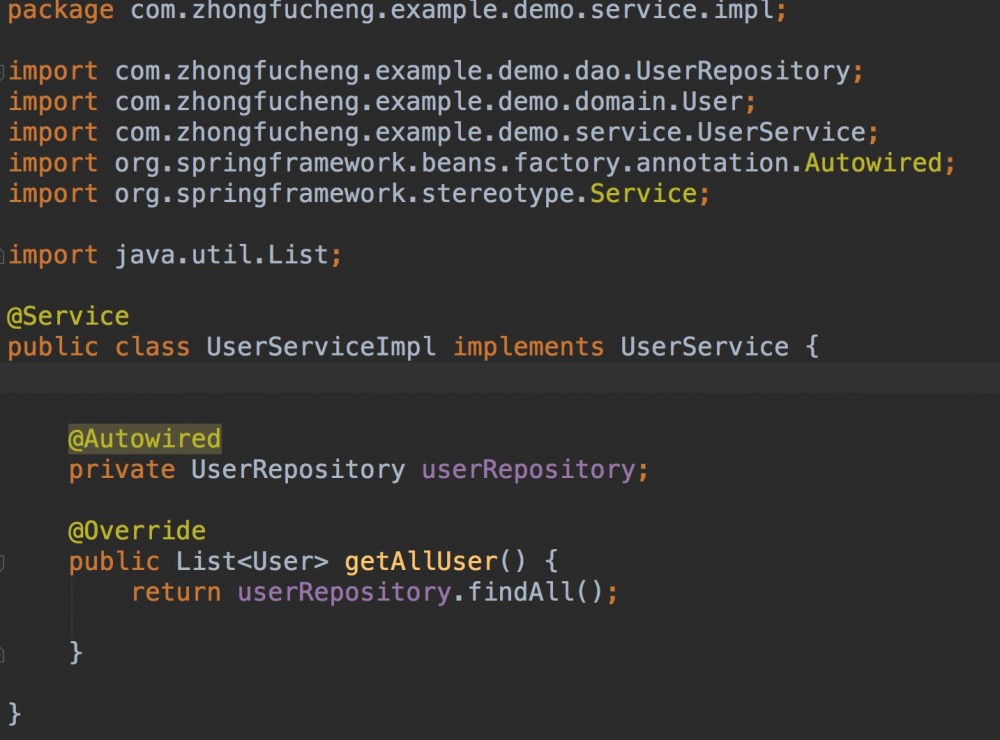This screenshot has width=1000, height=740.
Task: Select the @Override annotation
Action: (x=135, y=530)
